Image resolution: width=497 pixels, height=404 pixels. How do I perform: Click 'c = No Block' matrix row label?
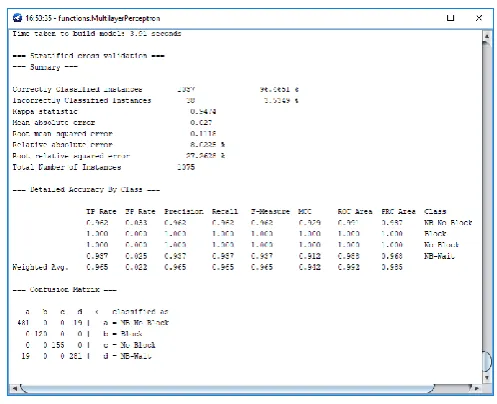point(130,345)
